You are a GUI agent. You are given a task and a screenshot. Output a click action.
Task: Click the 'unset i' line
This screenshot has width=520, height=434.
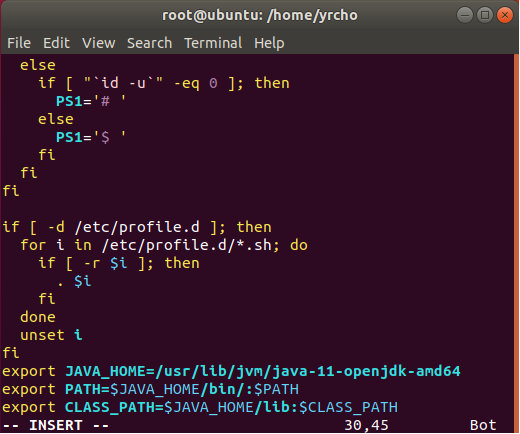pos(51,335)
